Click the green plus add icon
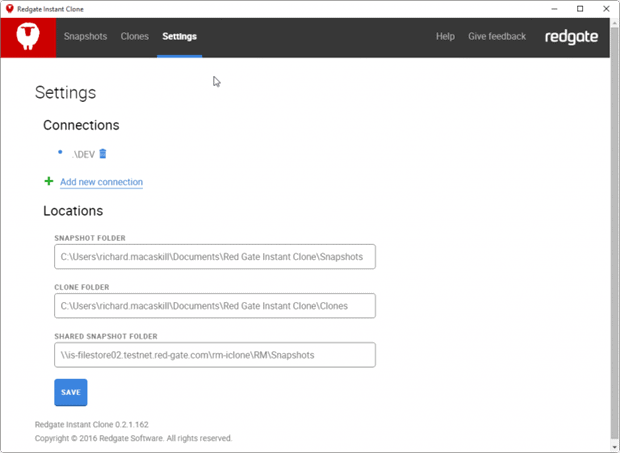 49,181
